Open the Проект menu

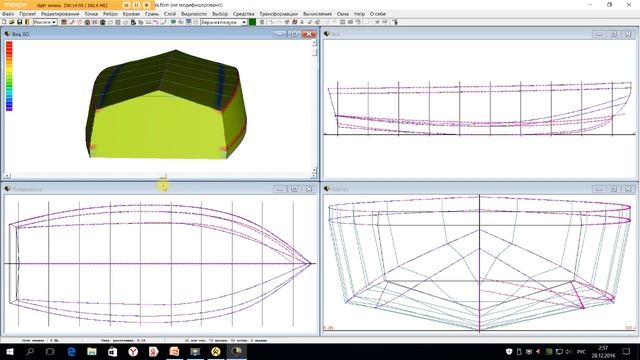pyautogui.click(x=27, y=14)
